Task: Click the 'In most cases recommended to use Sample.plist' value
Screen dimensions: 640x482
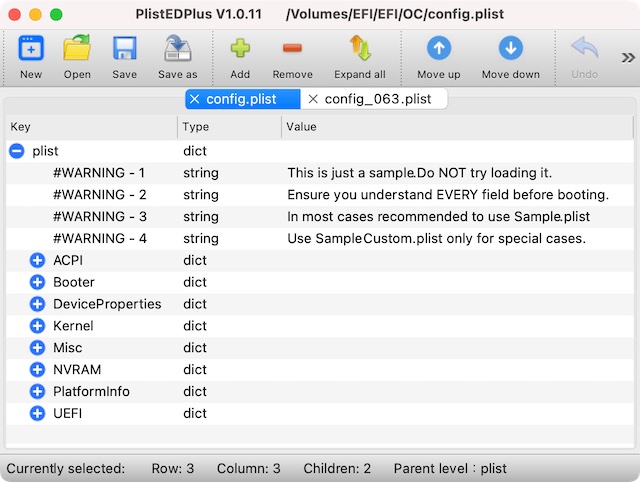Action: [438, 217]
